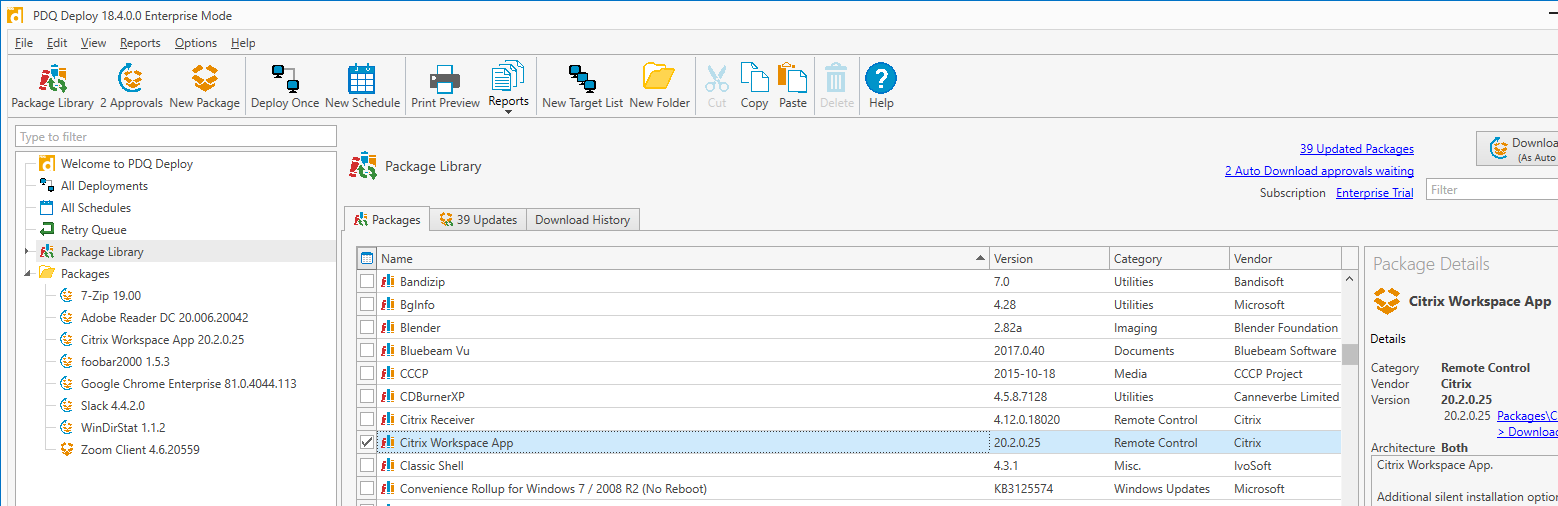The image size is (1558, 506).
Task: Switch to the 39 Updates tab
Action: pyautogui.click(x=478, y=220)
